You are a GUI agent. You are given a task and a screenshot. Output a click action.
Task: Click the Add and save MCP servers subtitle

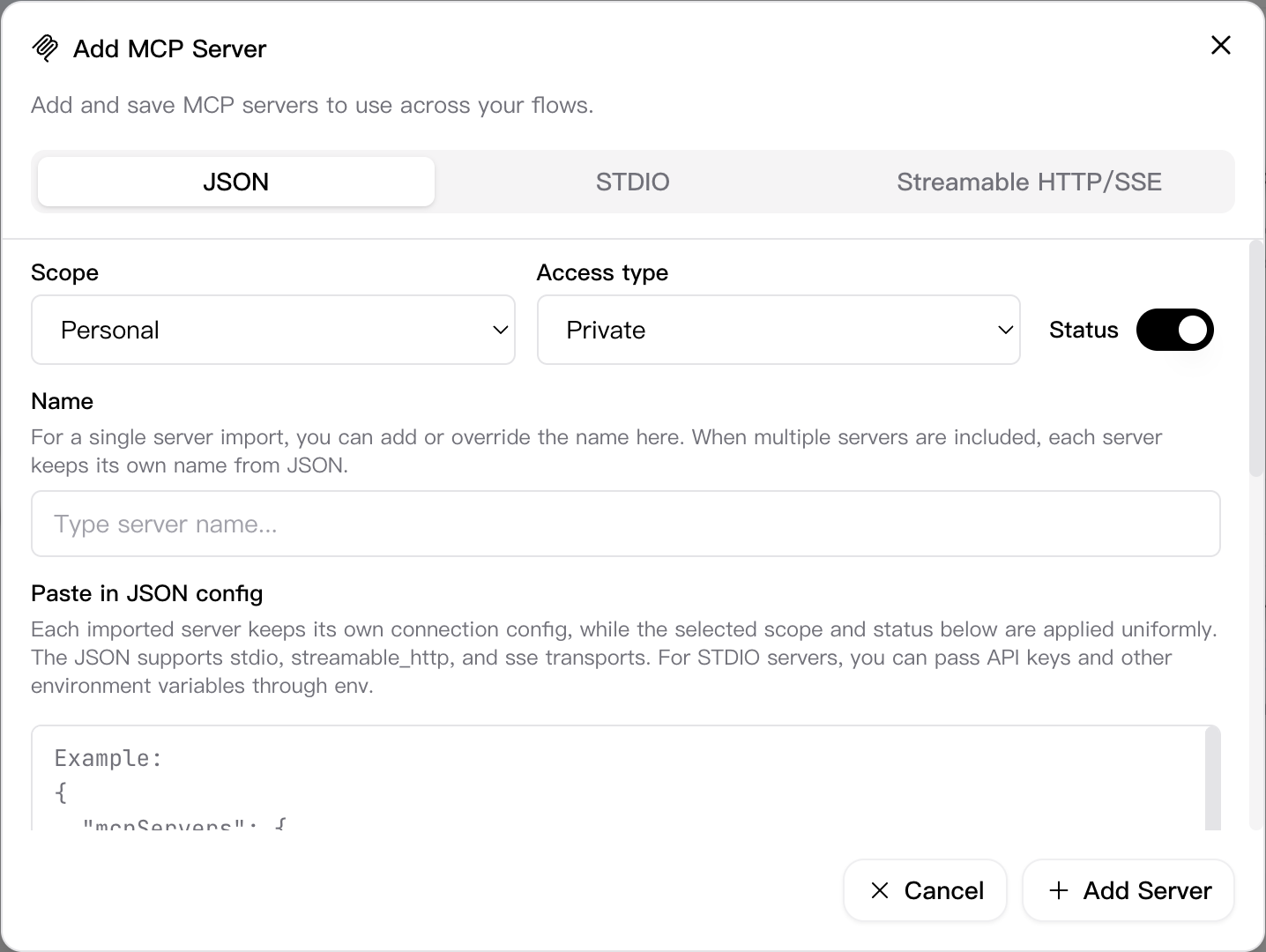click(x=312, y=105)
